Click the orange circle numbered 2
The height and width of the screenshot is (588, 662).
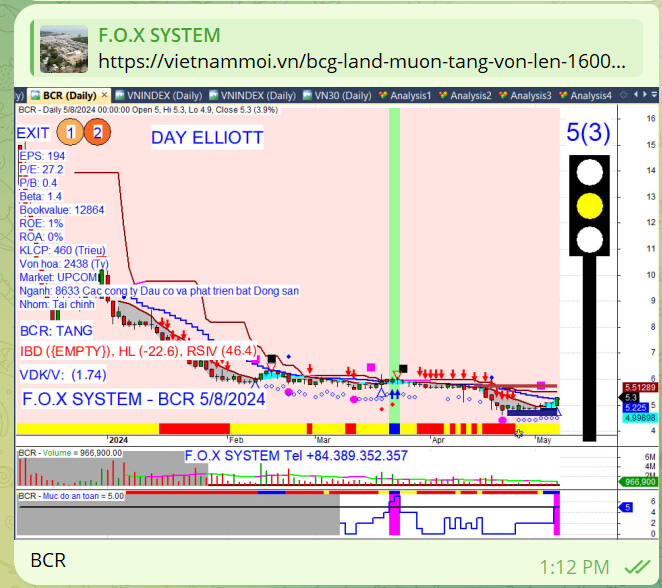[x=98, y=132]
